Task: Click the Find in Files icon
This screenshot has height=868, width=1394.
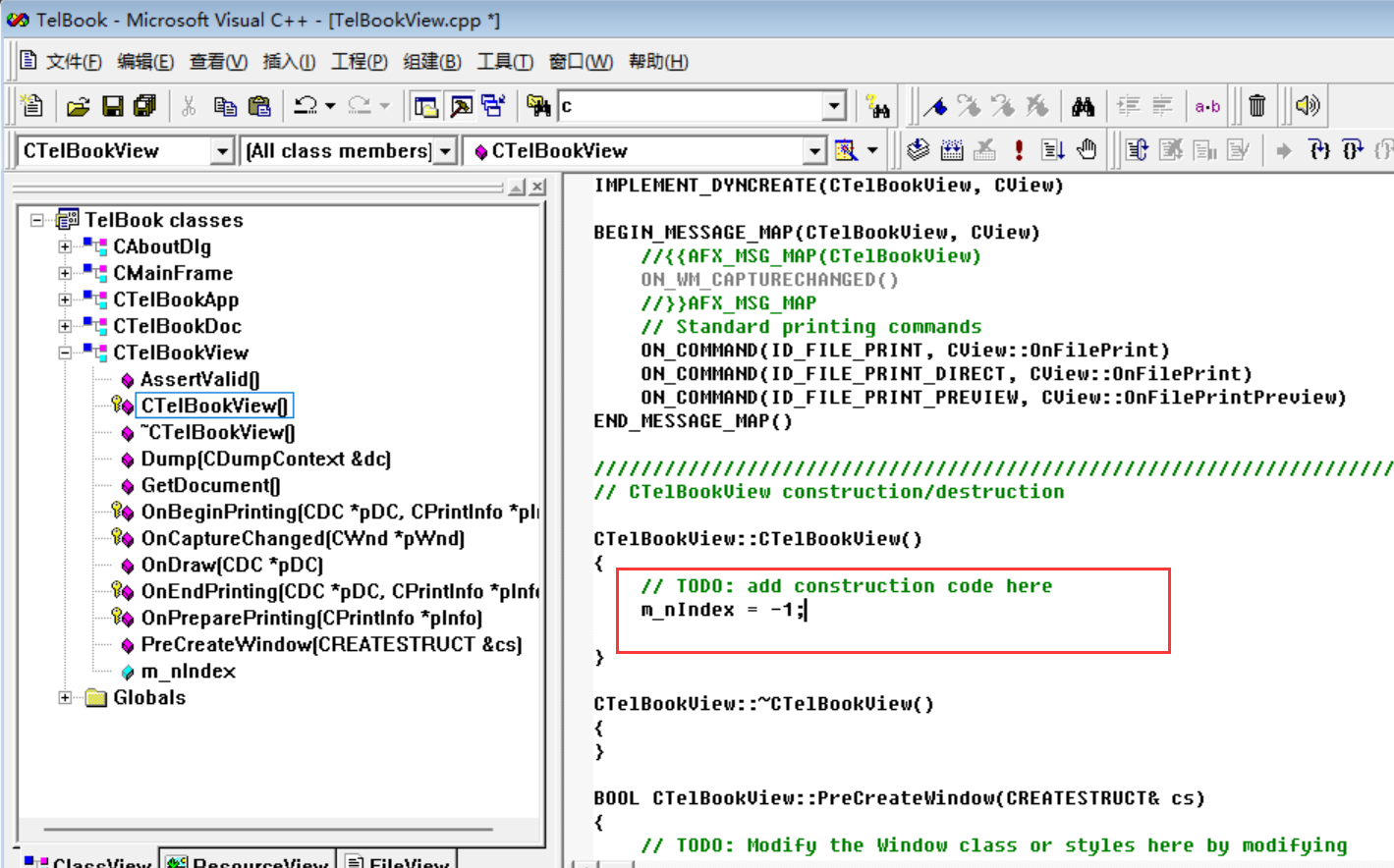Action: (538, 106)
